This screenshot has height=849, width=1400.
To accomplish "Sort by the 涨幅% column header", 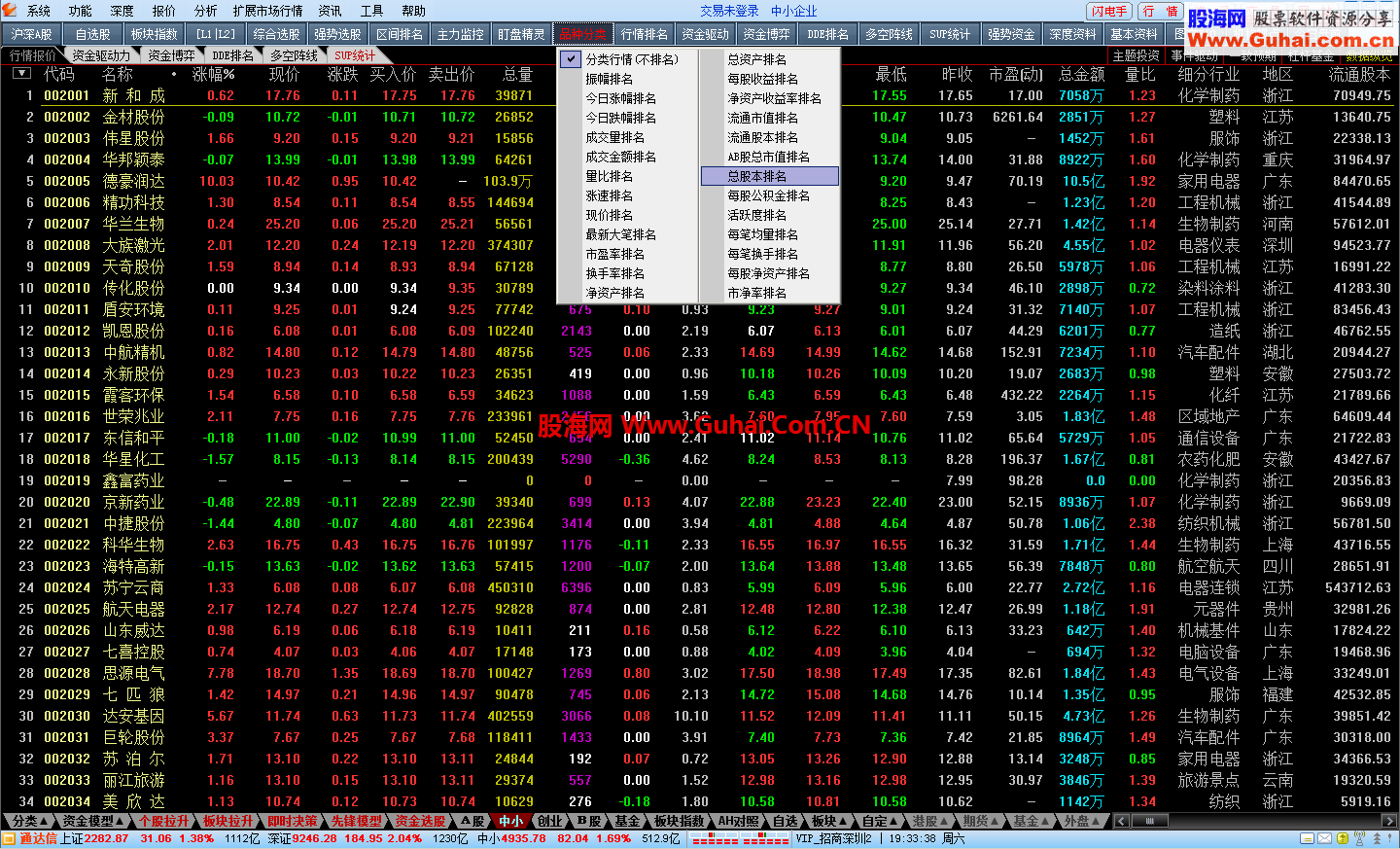I will [213, 74].
